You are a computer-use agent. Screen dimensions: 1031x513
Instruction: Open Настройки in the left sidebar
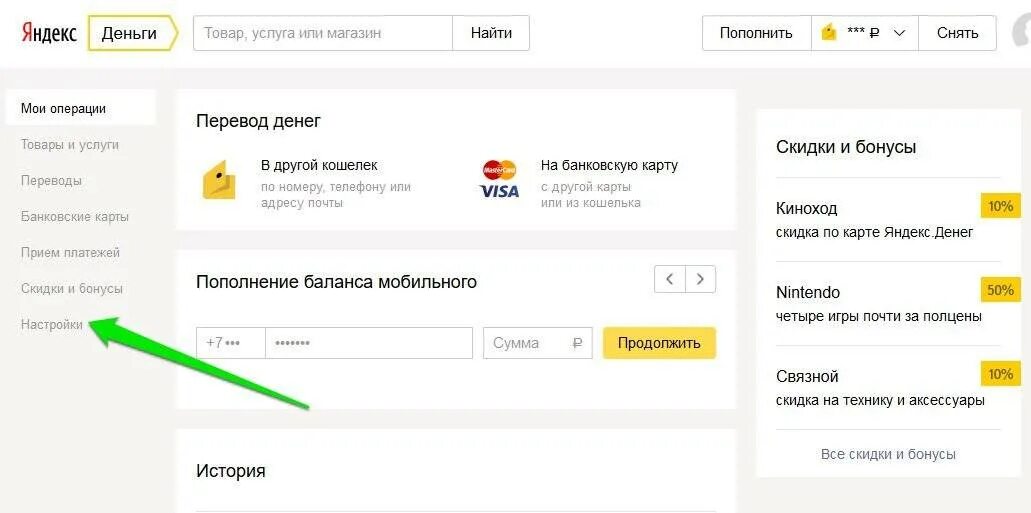point(52,324)
